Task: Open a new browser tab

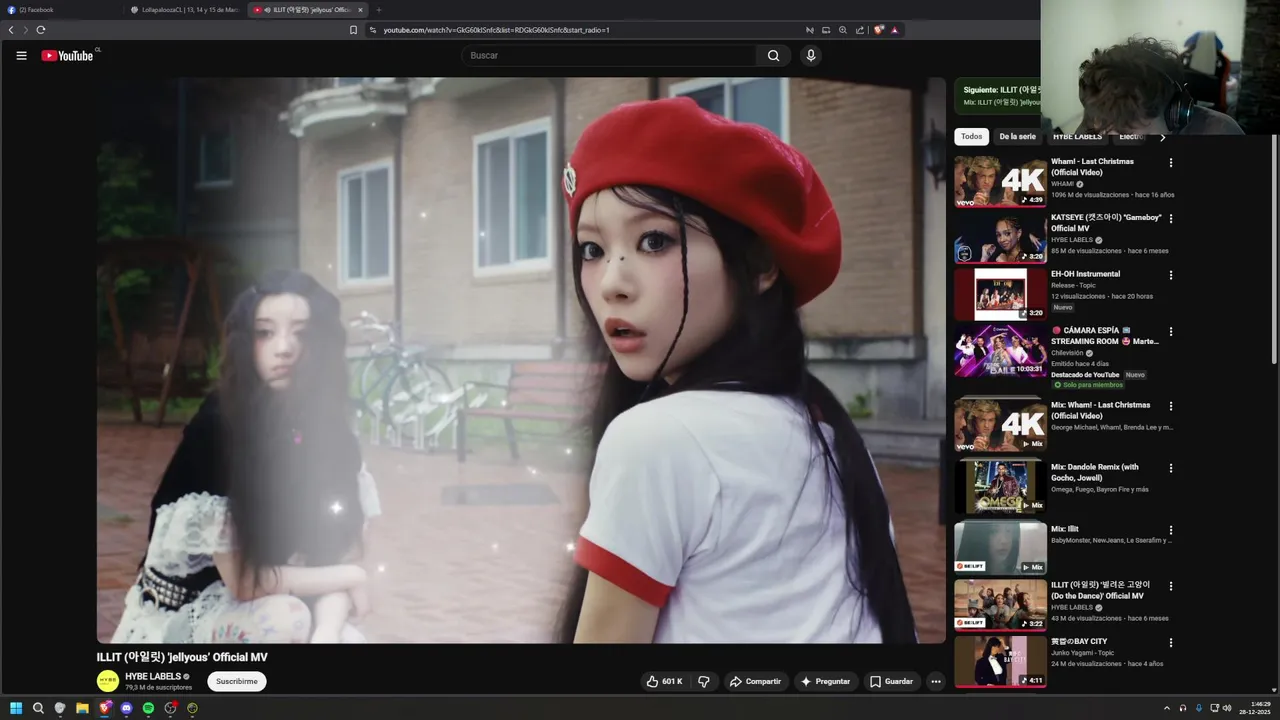Action: [x=378, y=10]
